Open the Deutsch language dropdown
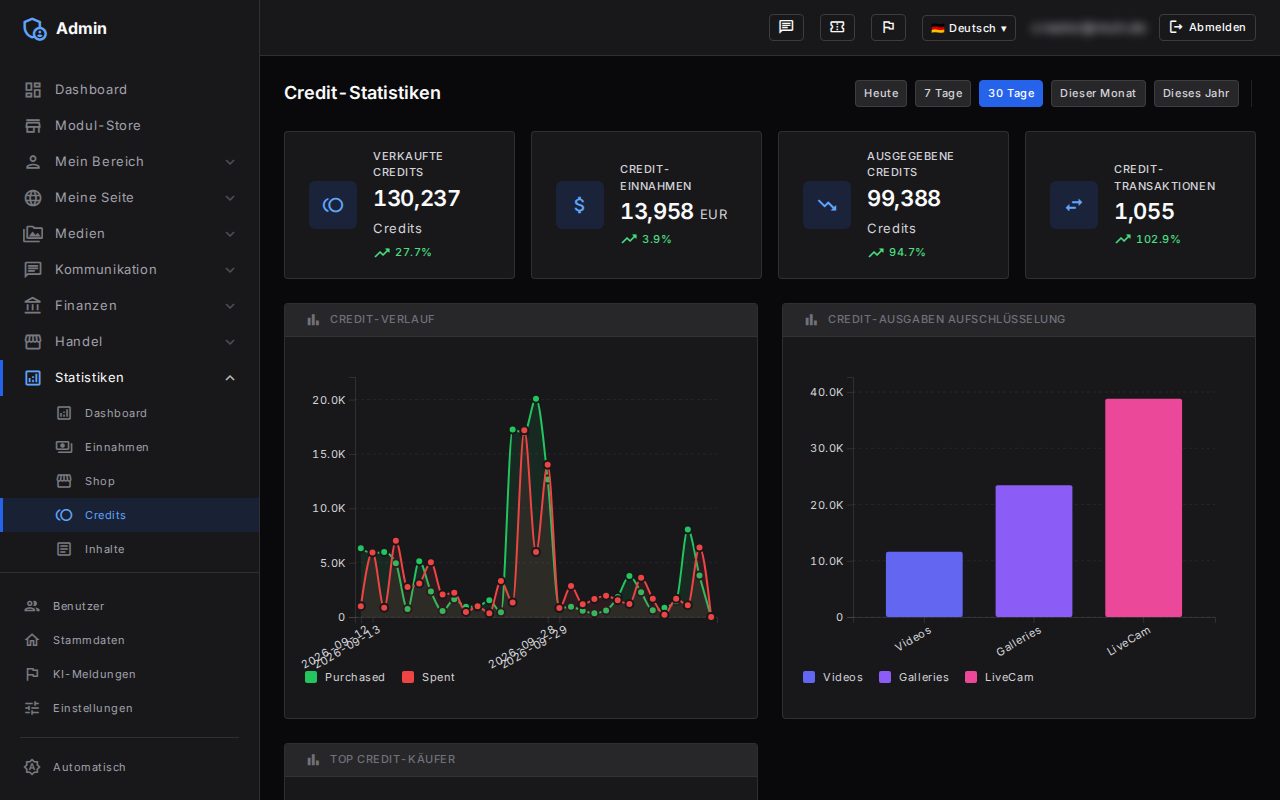Image resolution: width=1280 pixels, height=800 pixels. click(968, 28)
